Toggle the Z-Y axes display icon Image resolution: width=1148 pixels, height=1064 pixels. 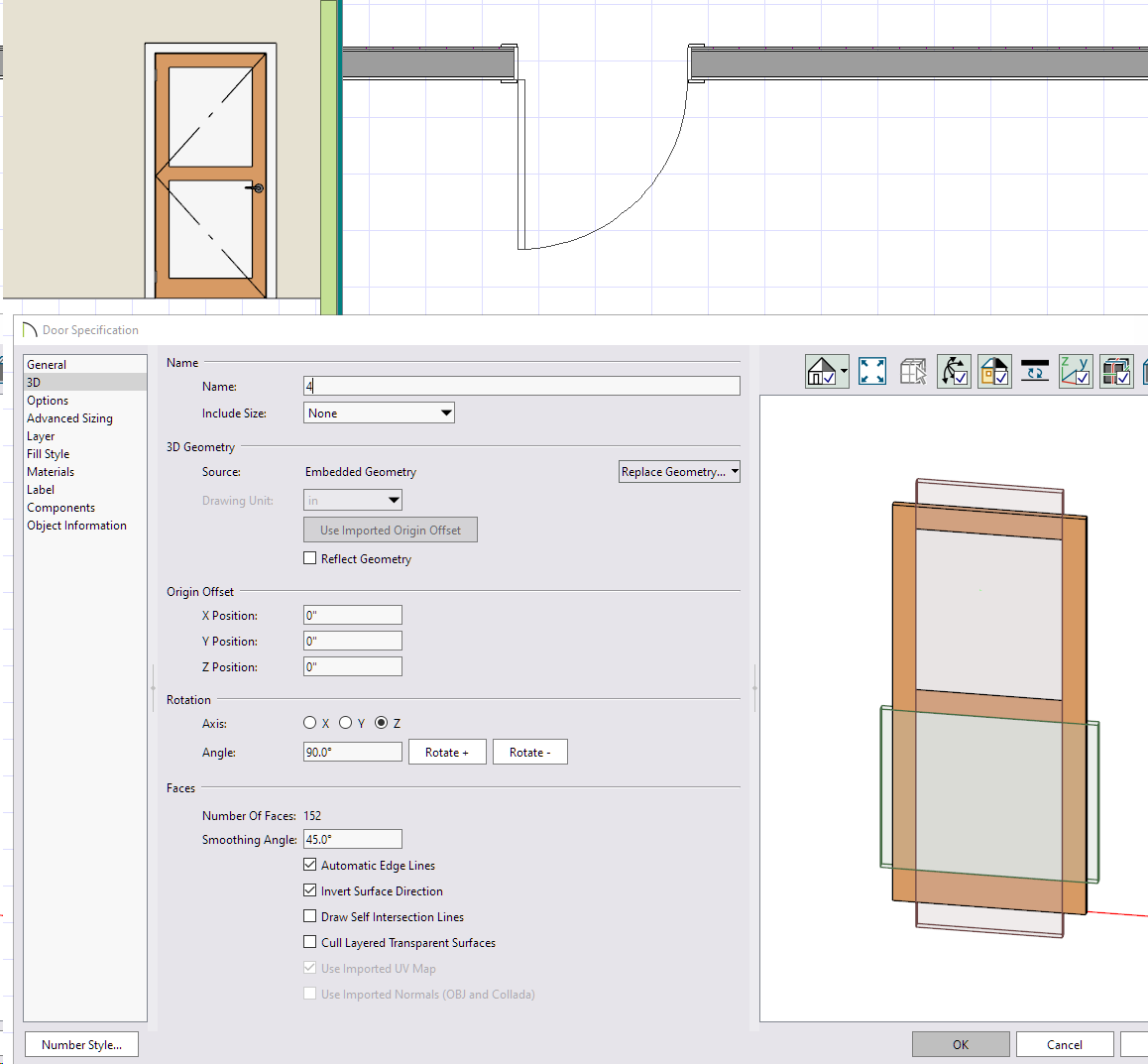(1076, 372)
